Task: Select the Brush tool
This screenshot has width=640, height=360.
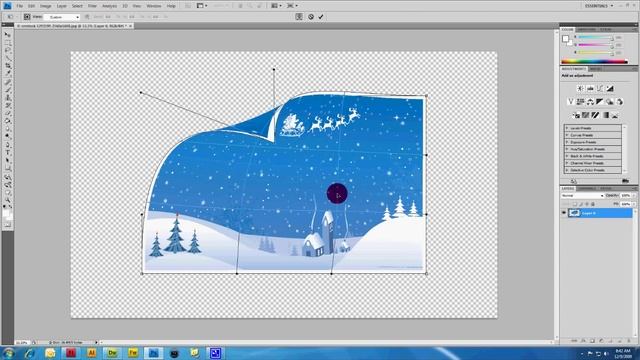Action: pos(7,90)
